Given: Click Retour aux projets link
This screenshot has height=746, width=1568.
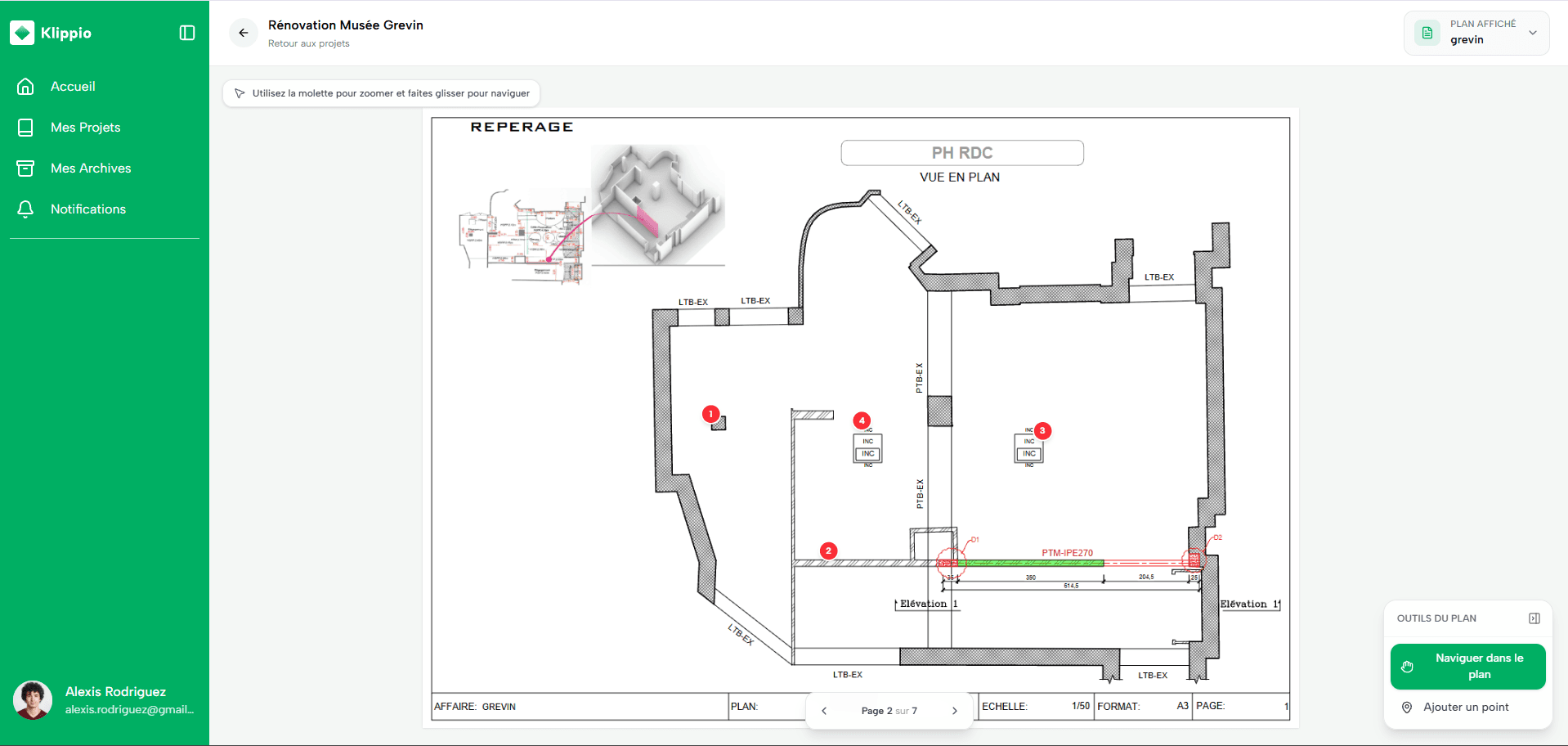Looking at the screenshot, I should [x=308, y=43].
